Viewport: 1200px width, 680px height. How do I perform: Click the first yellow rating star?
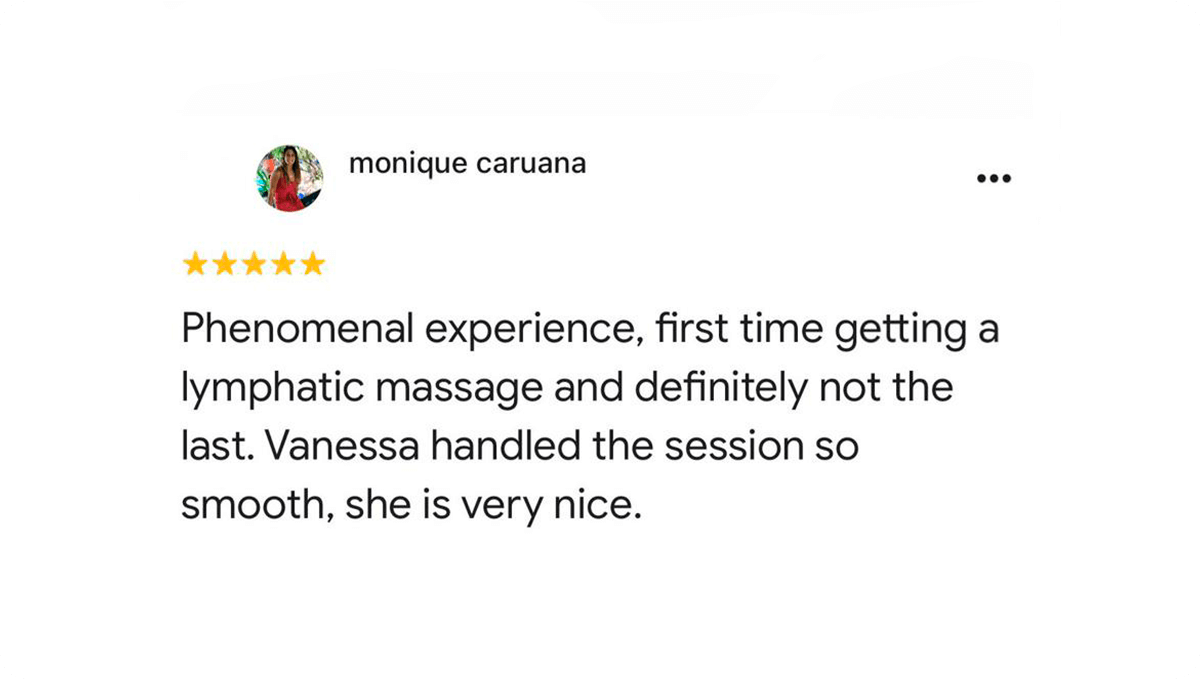[x=195, y=264]
